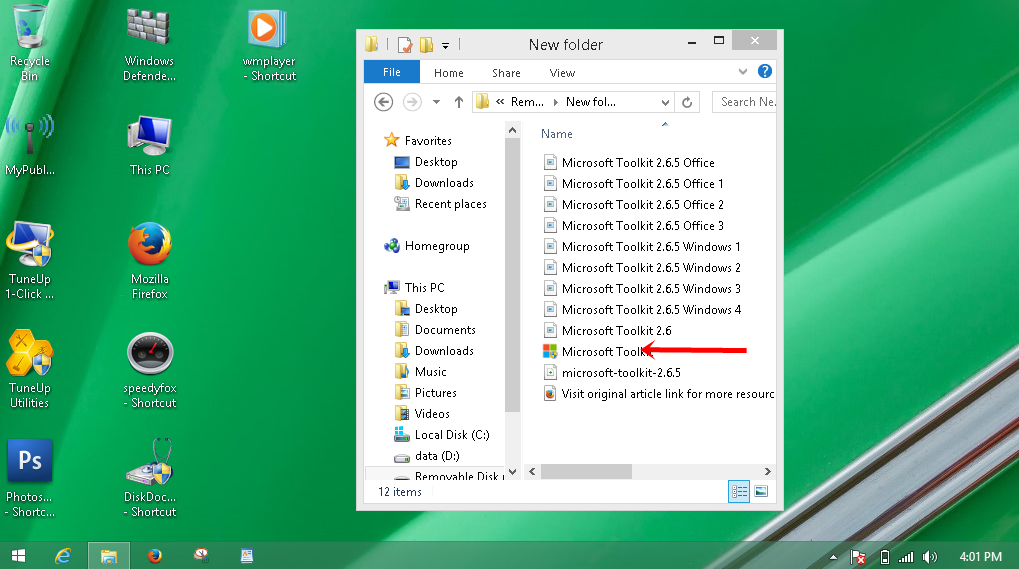Screen dimensions: 1019x569
Task: Select TuneUp Utilities desktop icon
Action: [29, 369]
